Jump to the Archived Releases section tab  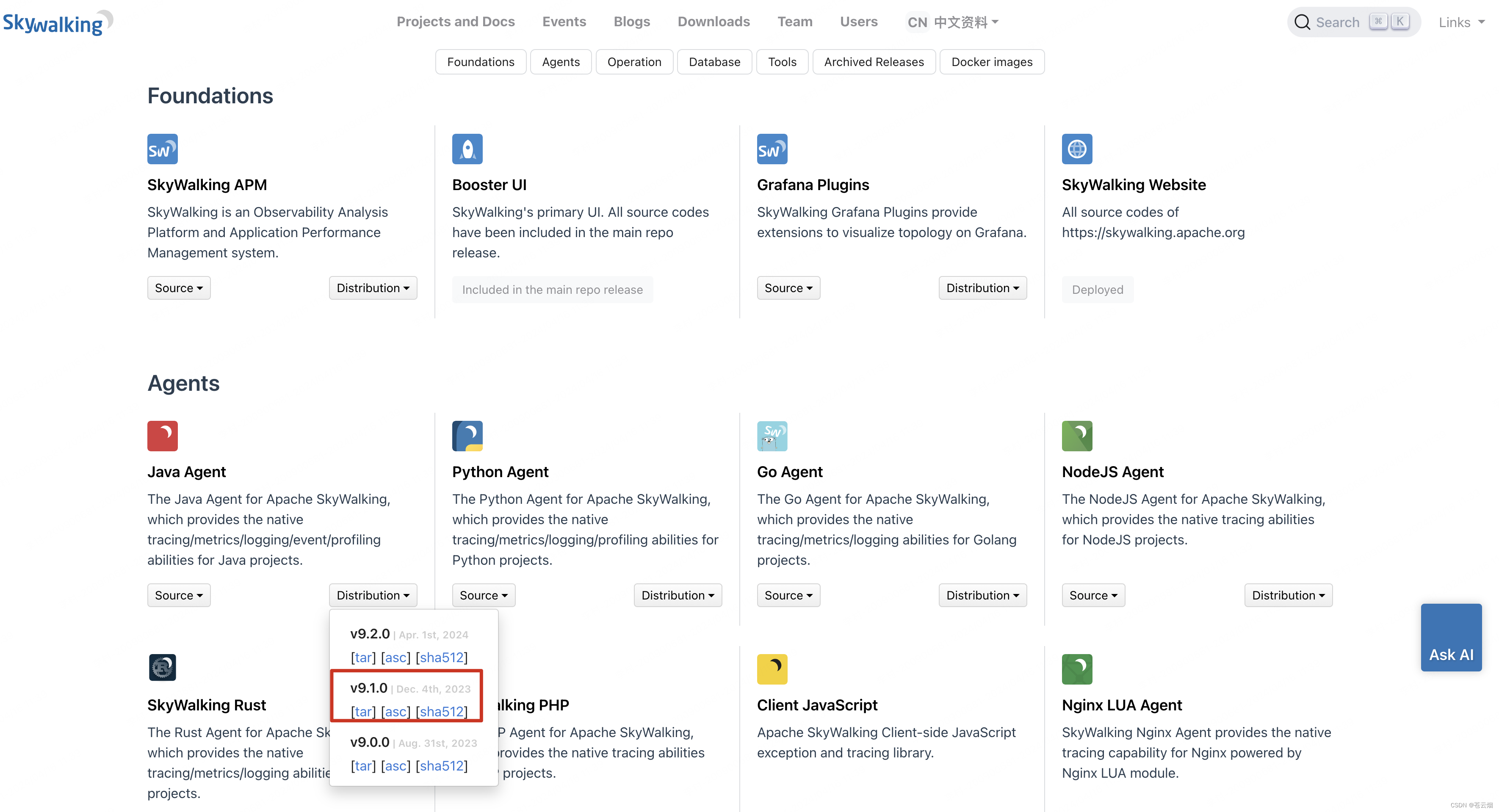pyautogui.click(x=874, y=62)
